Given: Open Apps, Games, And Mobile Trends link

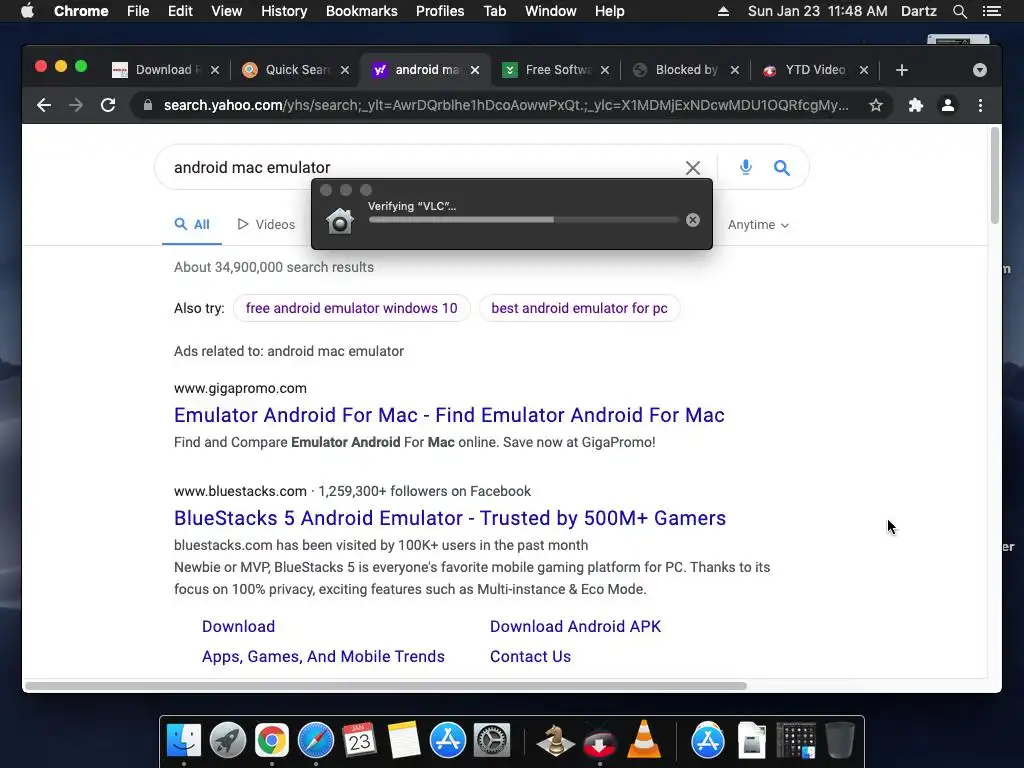Looking at the screenshot, I should click(323, 656).
